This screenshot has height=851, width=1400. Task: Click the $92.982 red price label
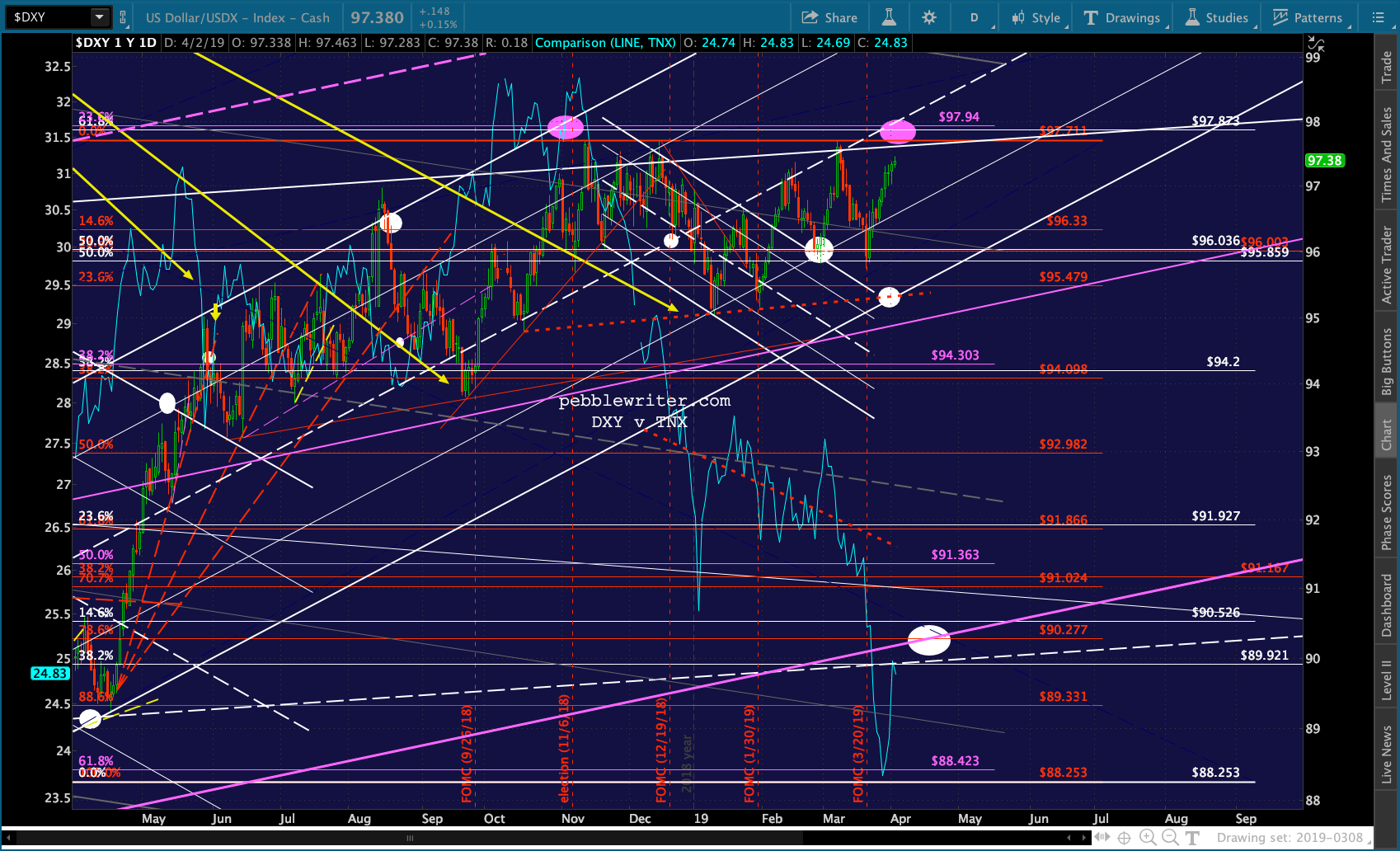click(1064, 444)
